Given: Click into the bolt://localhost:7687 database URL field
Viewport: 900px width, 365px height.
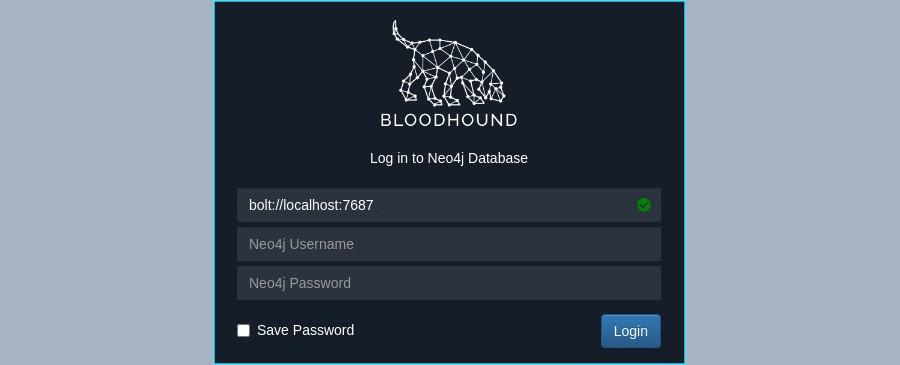Looking at the screenshot, I should (x=449, y=205).
